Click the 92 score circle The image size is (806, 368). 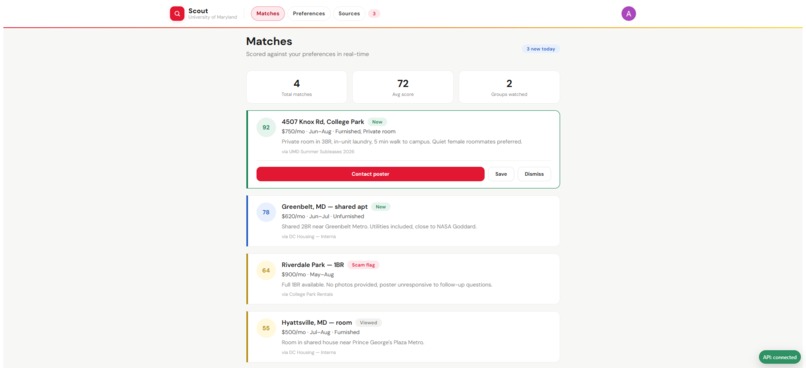tap(266, 127)
